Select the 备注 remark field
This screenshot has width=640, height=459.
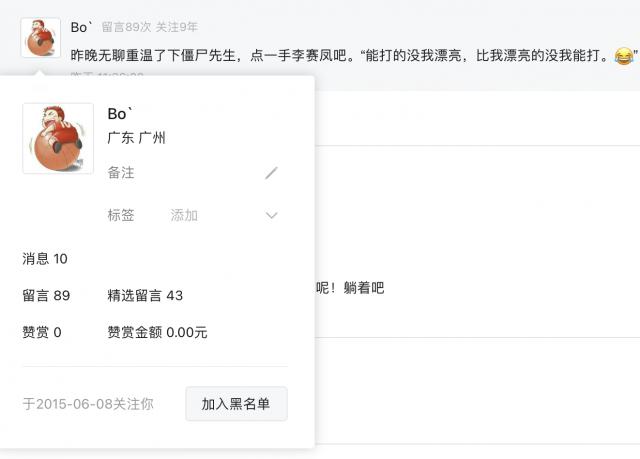click(121, 173)
